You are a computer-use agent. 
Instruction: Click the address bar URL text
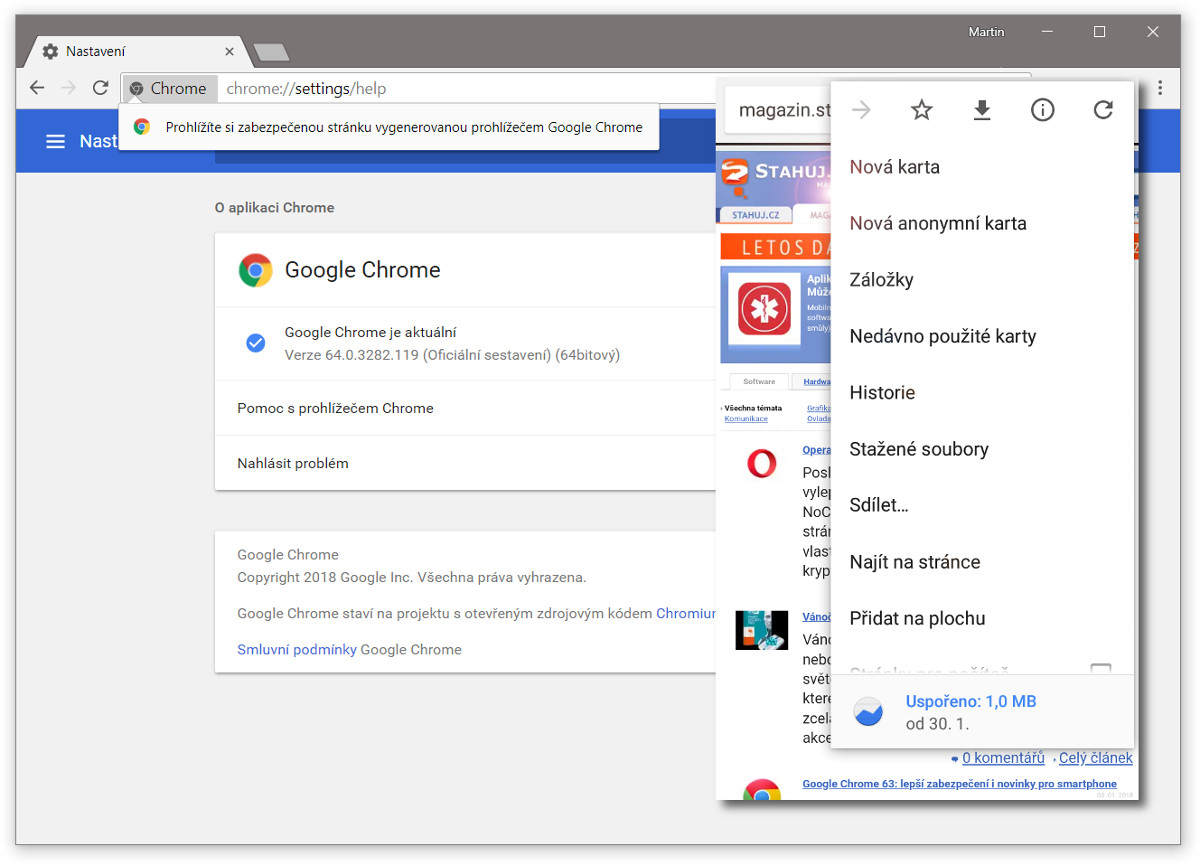pos(306,88)
